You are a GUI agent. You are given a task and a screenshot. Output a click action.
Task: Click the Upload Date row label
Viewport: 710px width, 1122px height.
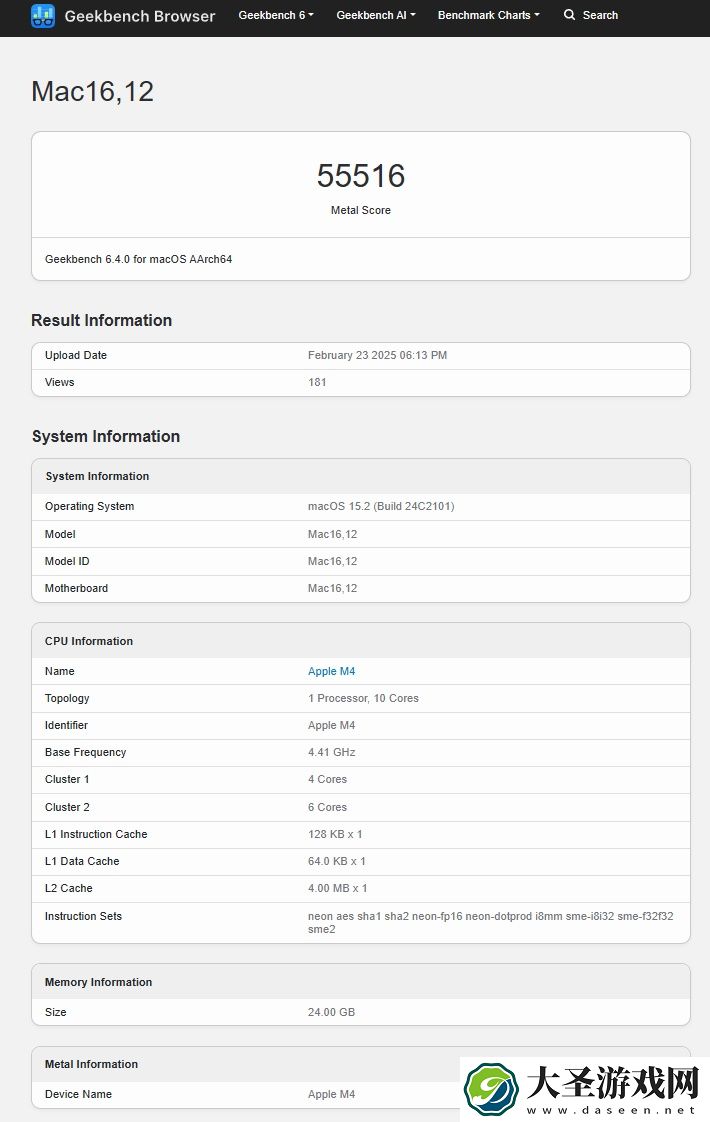click(x=76, y=355)
